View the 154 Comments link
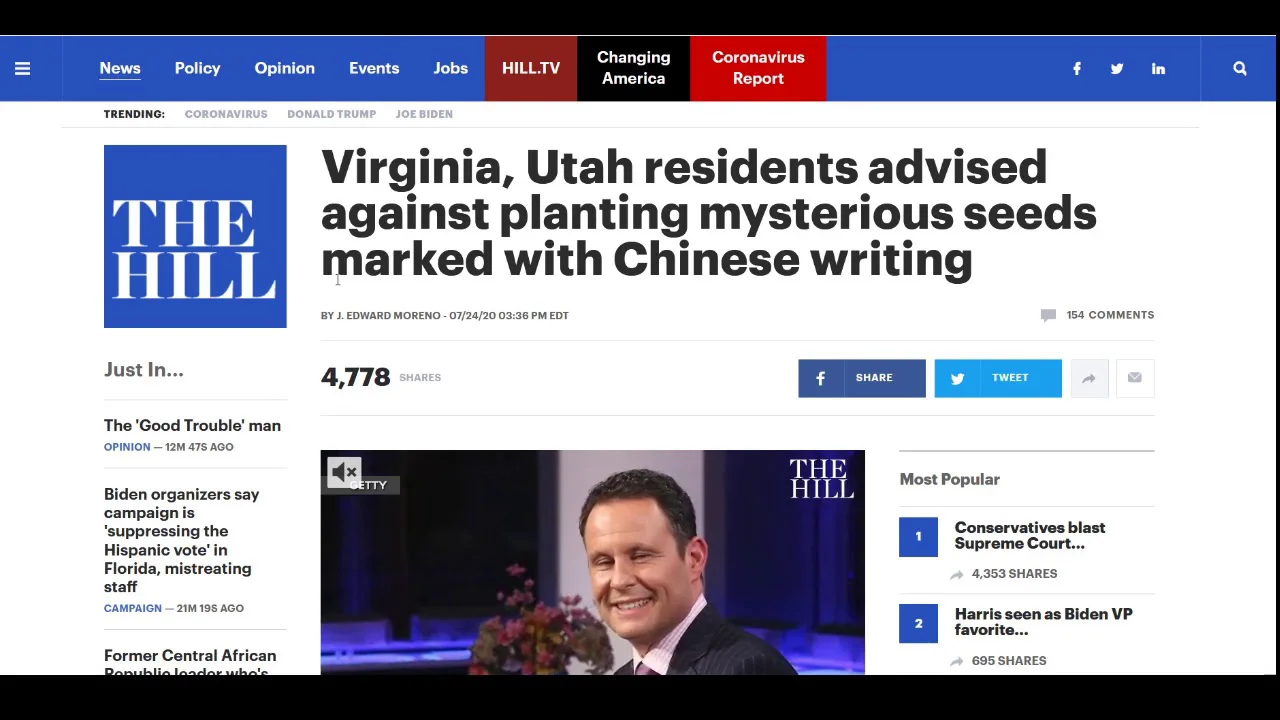This screenshot has width=1280, height=720. (1110, 315)
